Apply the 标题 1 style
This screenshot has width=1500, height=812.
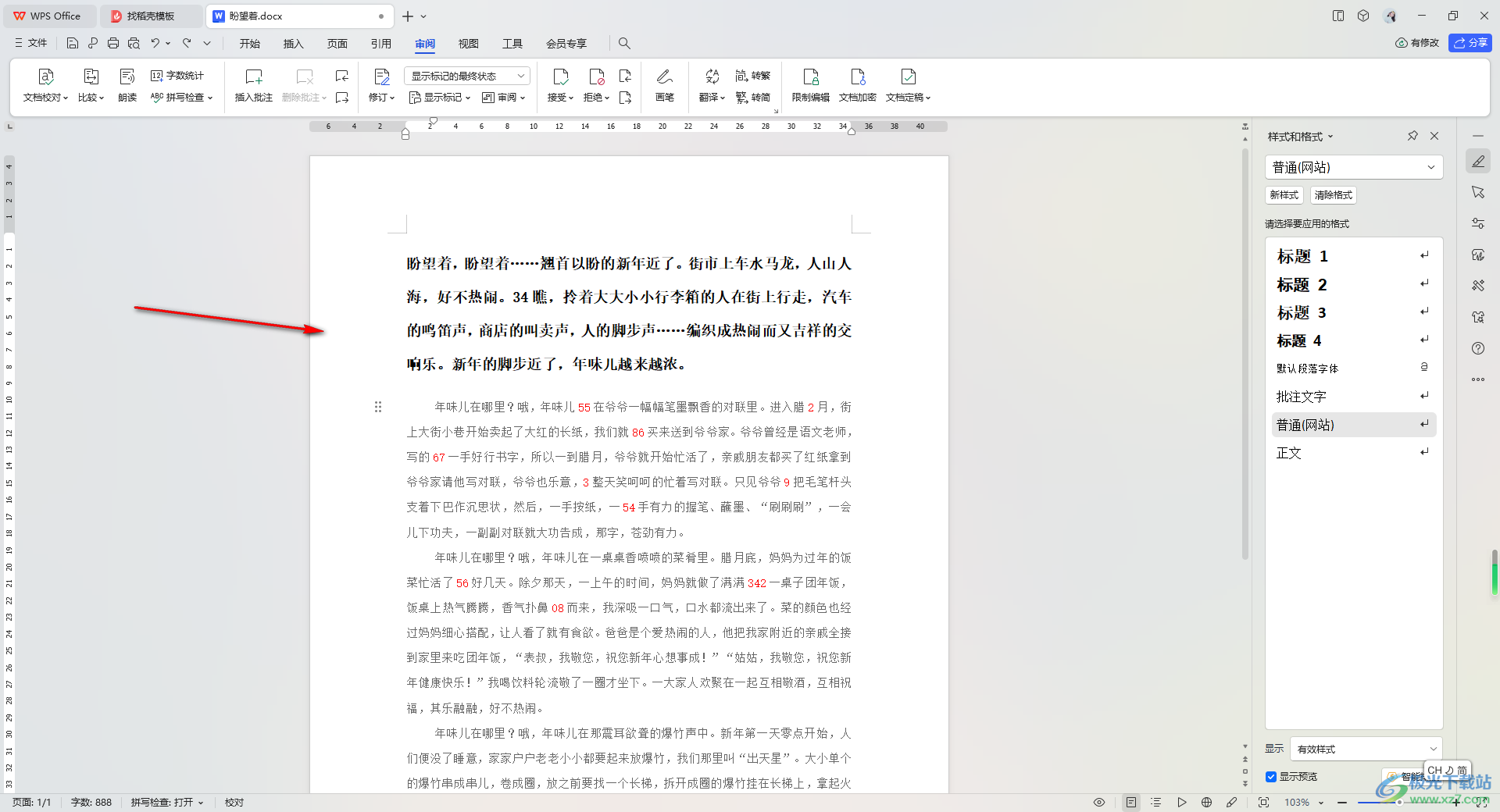click(x=1353, y=256)
